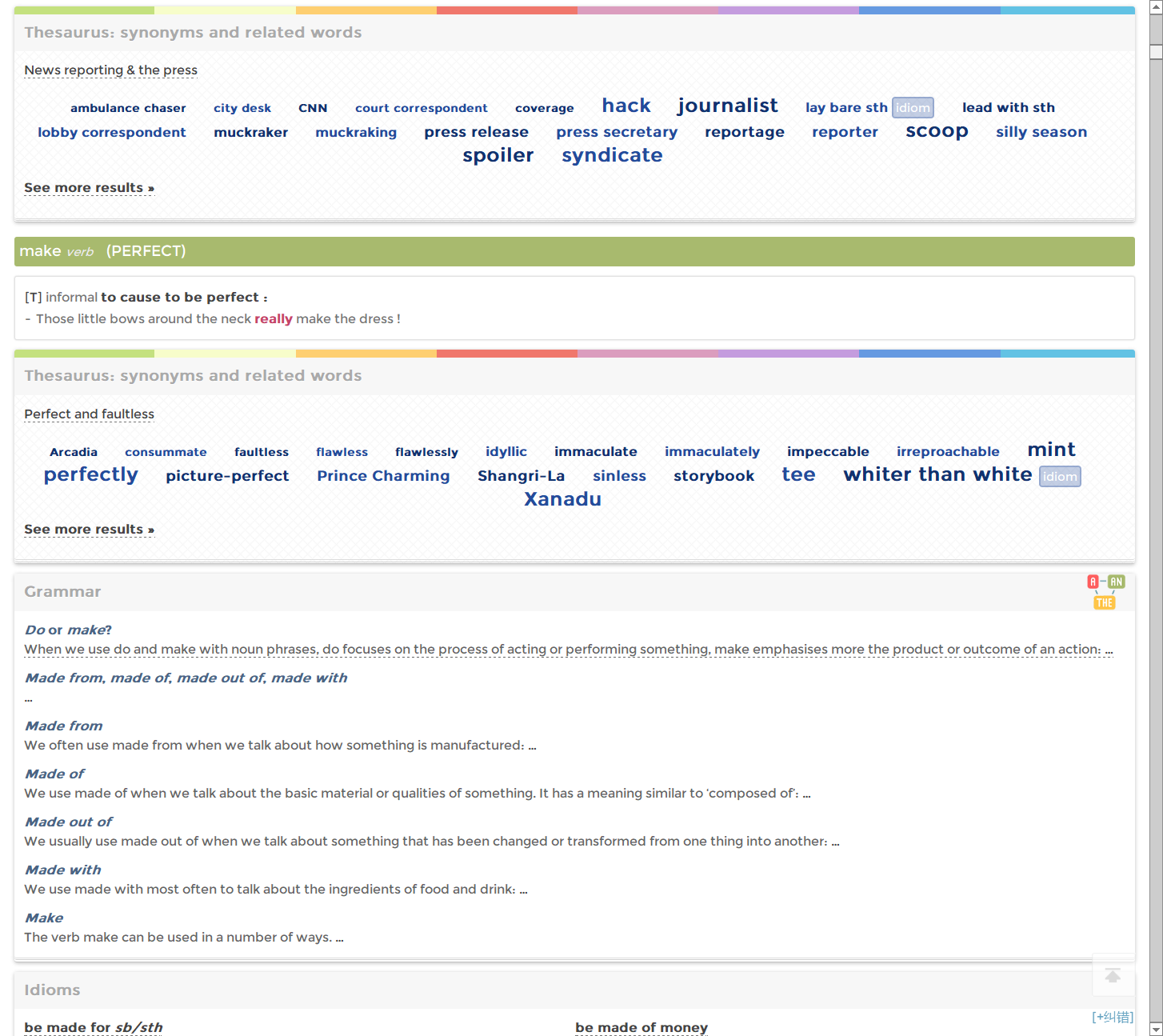Image resolution: width=1163 pixels, height=1036 pixels.
Task: Click the idiom badge beside 'whiter than white'
Action: (x=1060, y=477)
